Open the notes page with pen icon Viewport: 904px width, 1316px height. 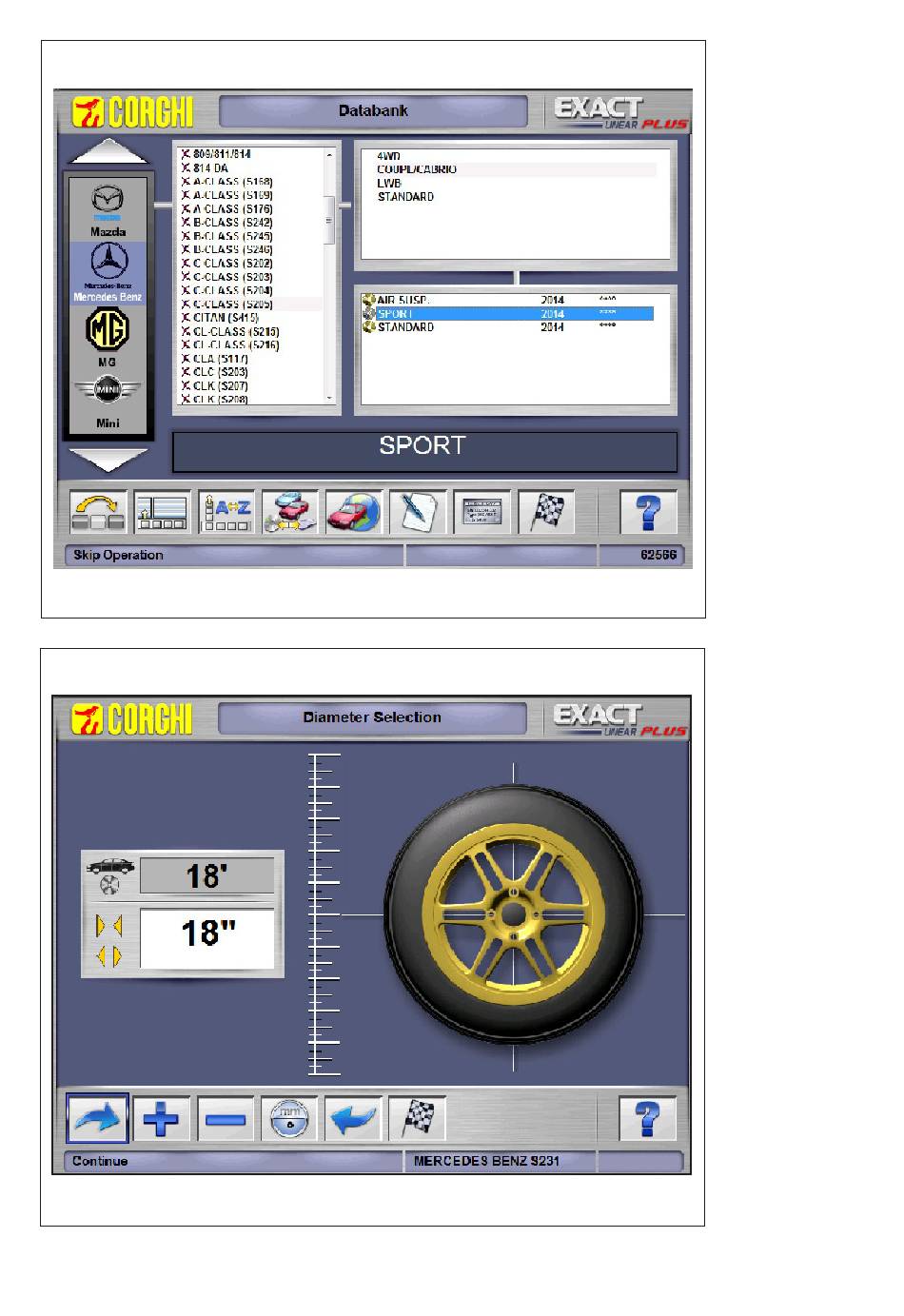(418, 512)
